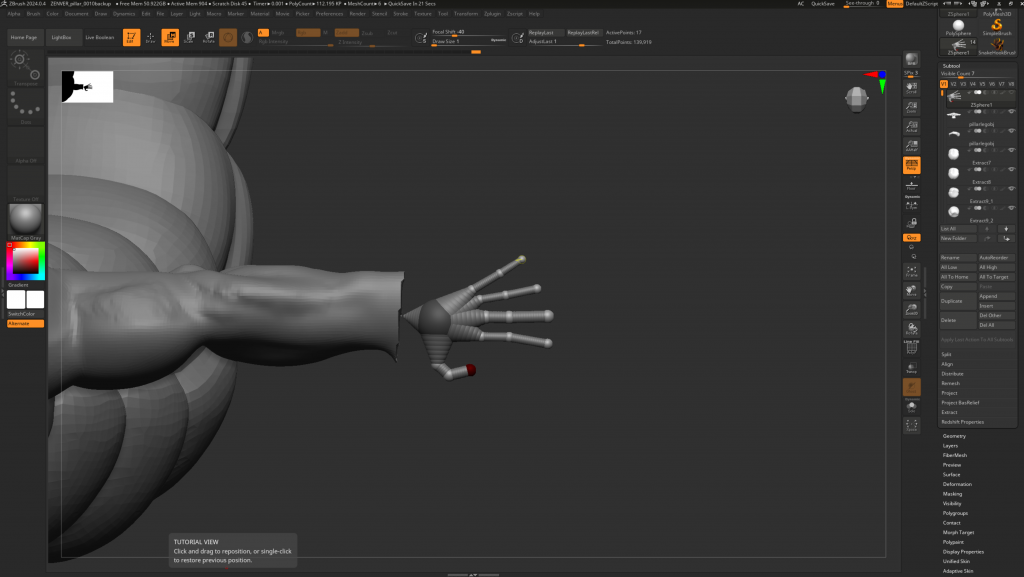Open the Document menu
The image size is (1024, 577).
coord(76,14)
